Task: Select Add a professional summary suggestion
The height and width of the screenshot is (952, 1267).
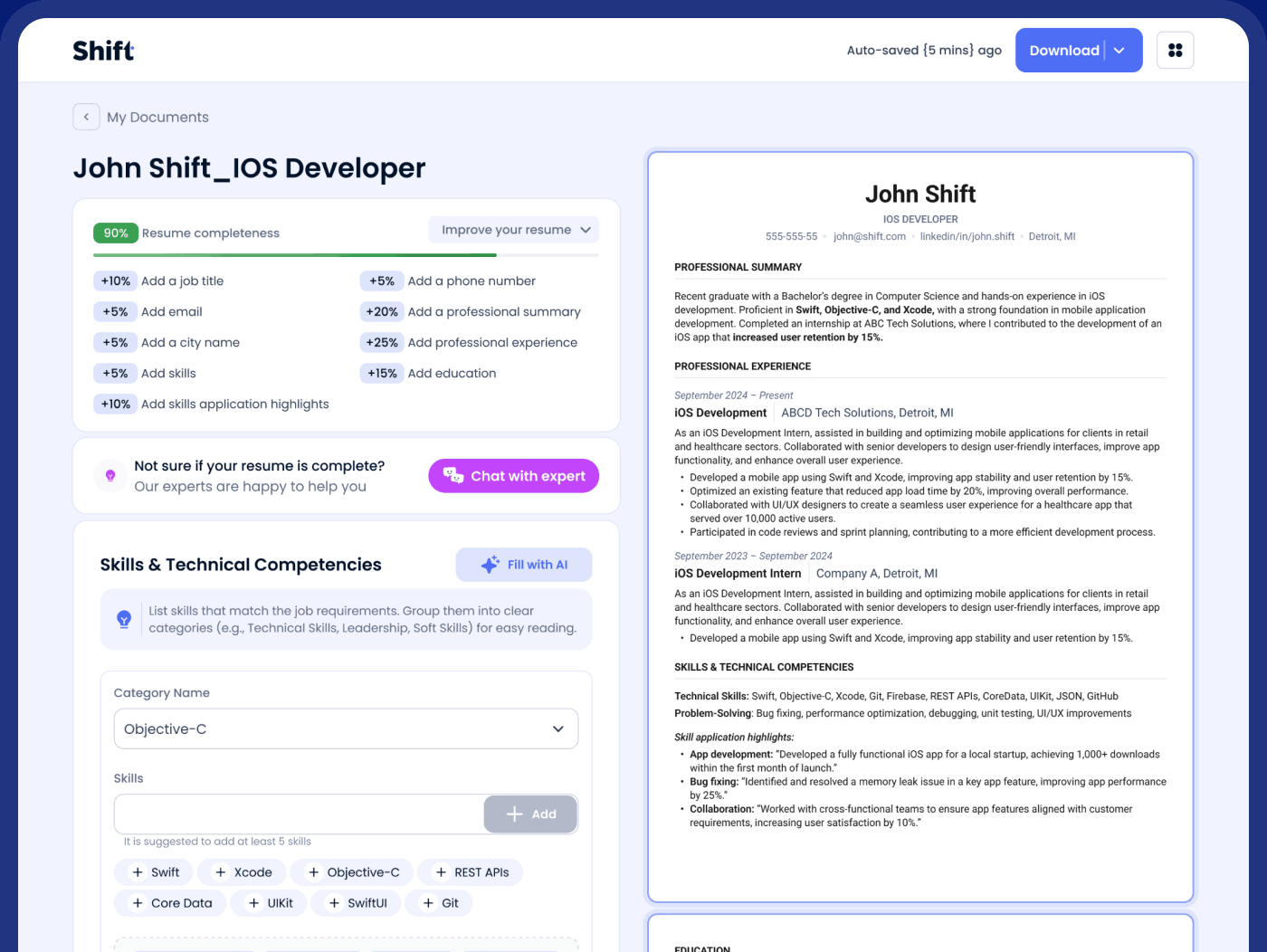Action: click(471, 312)
